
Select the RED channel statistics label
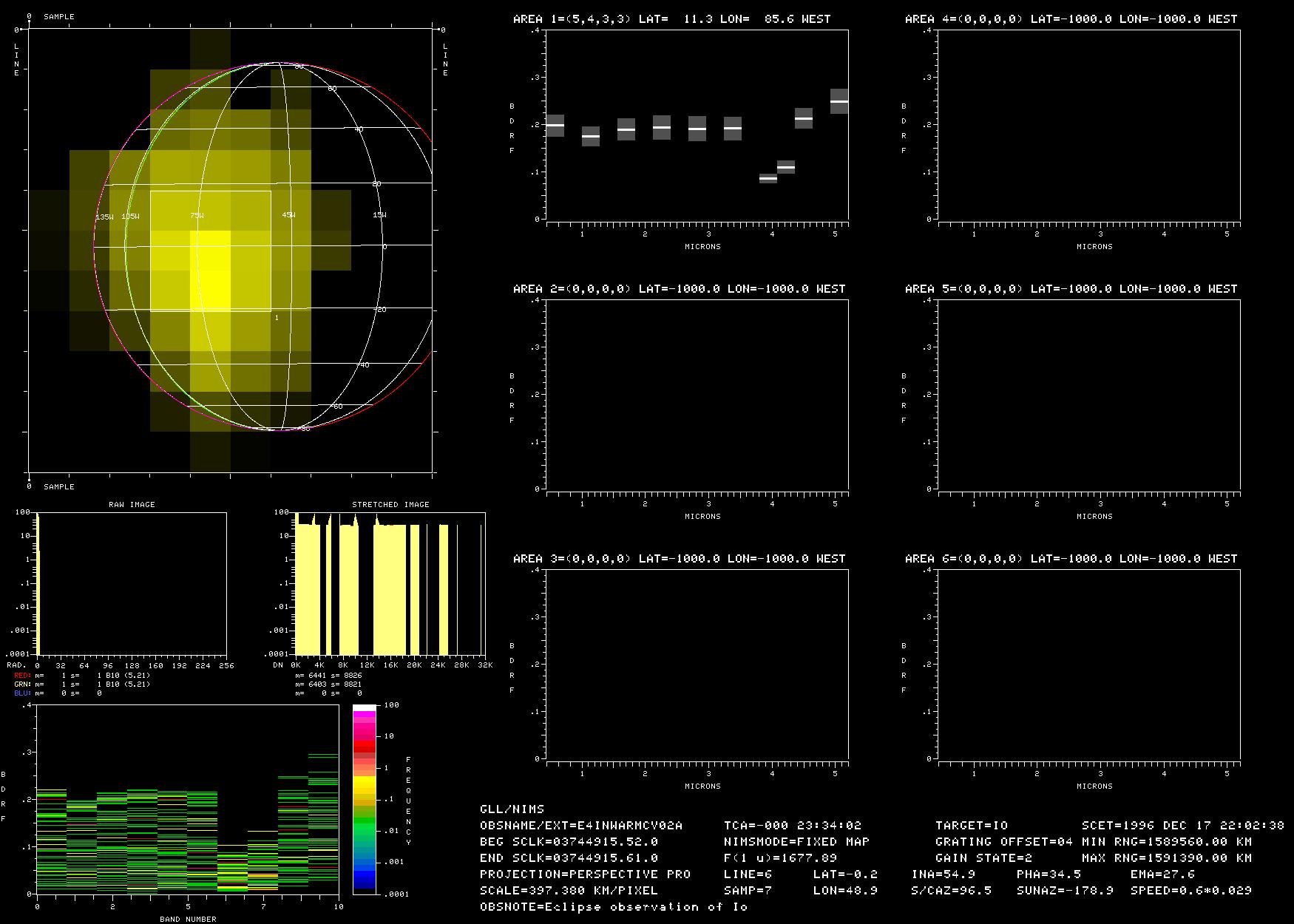pyautogui.click(x=23, y=676)
